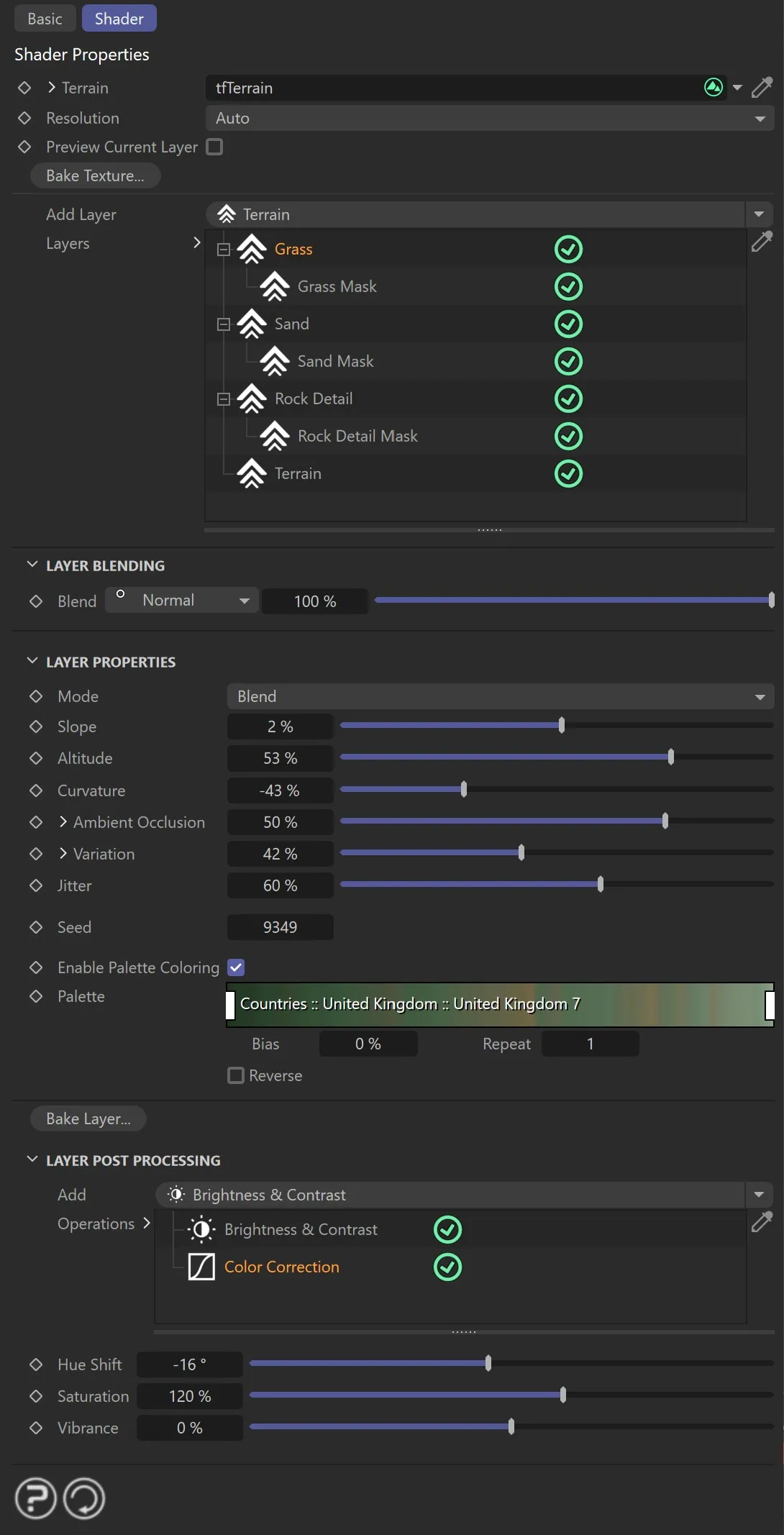Screen dimensions: 784x1535
Task: Select the Color Correction operation row
Action: point(450,1267)
